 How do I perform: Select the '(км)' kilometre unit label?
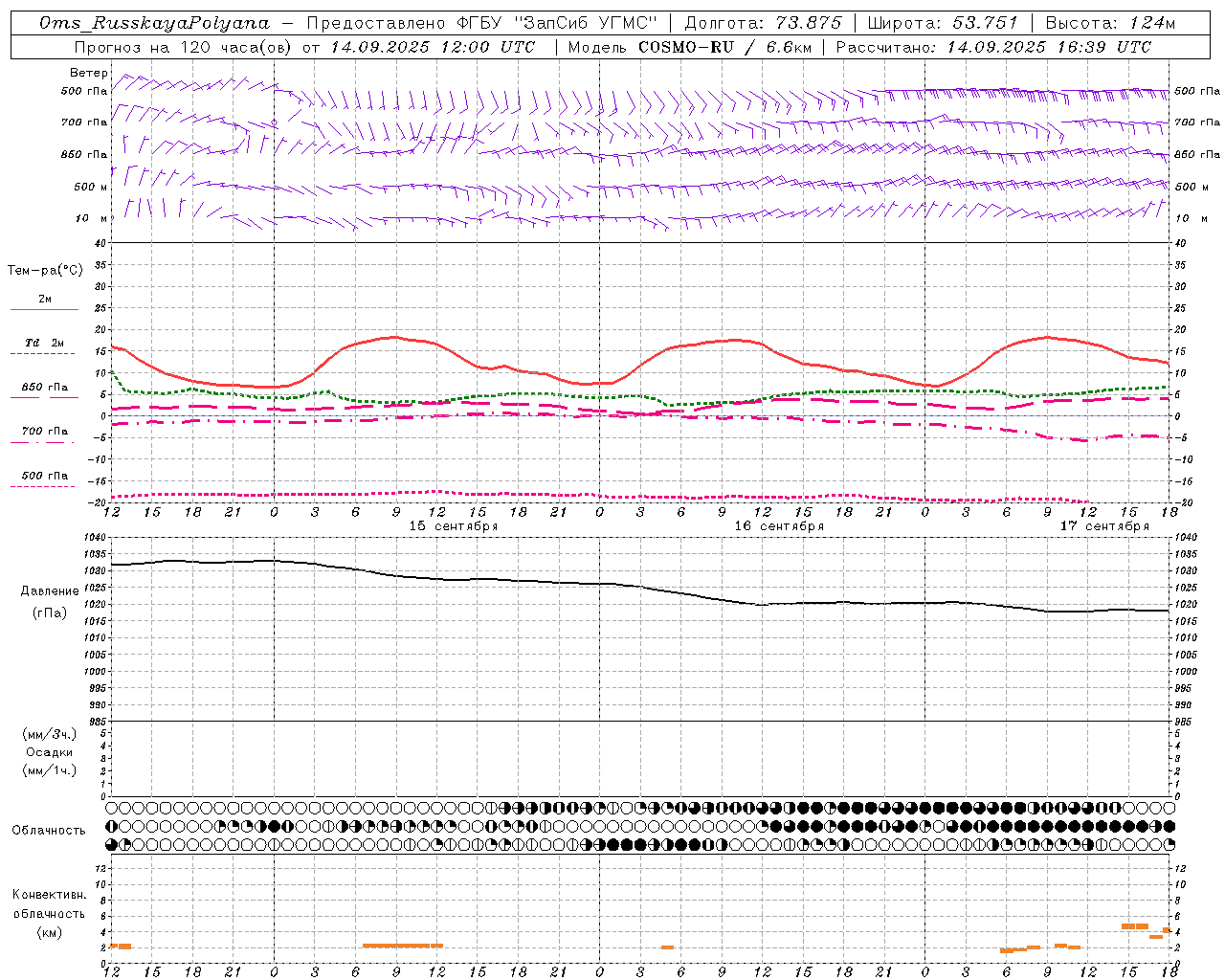(x=50, y=932)
